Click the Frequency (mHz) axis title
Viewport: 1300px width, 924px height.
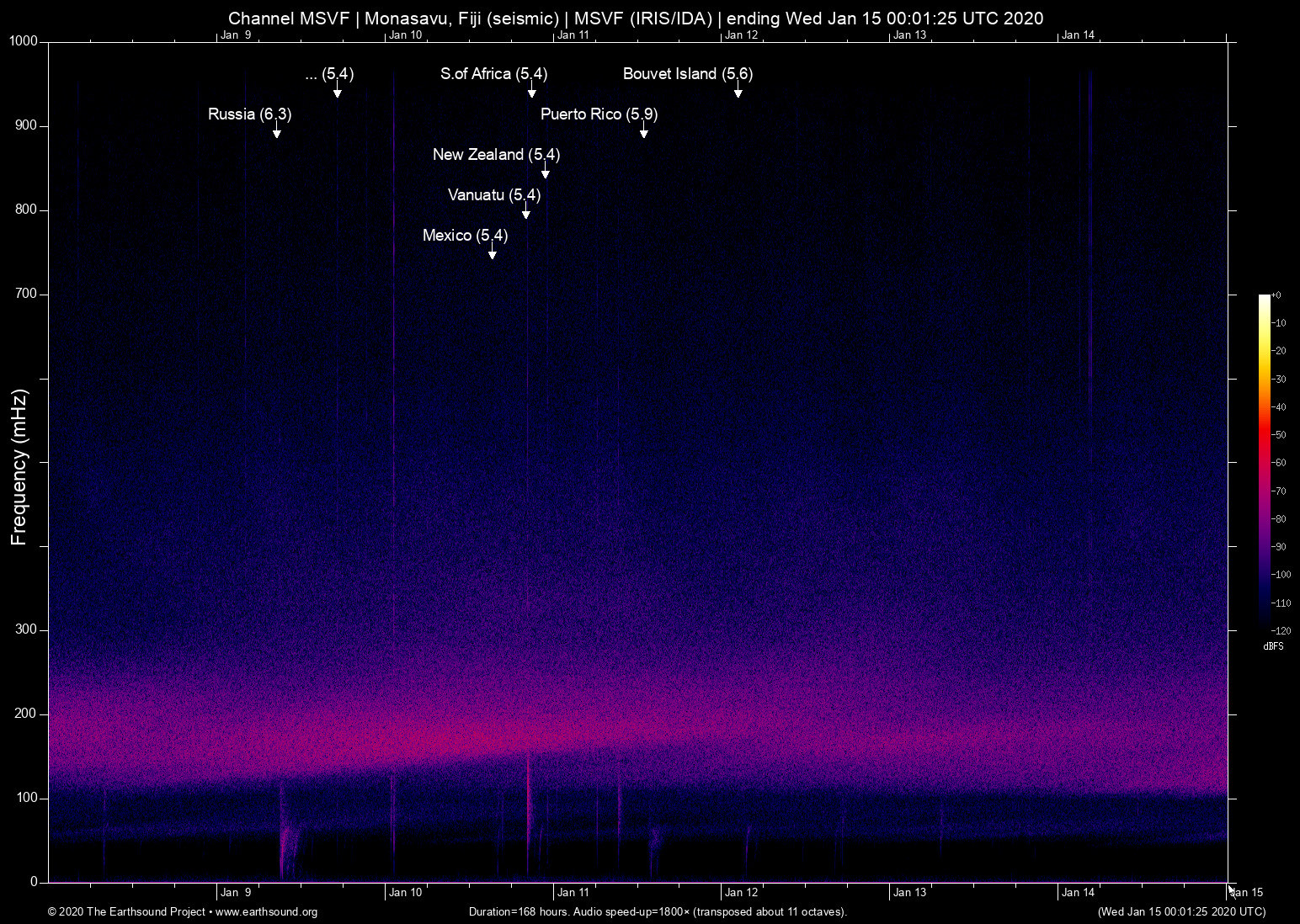pyautogui.click(x=19, y=467)
